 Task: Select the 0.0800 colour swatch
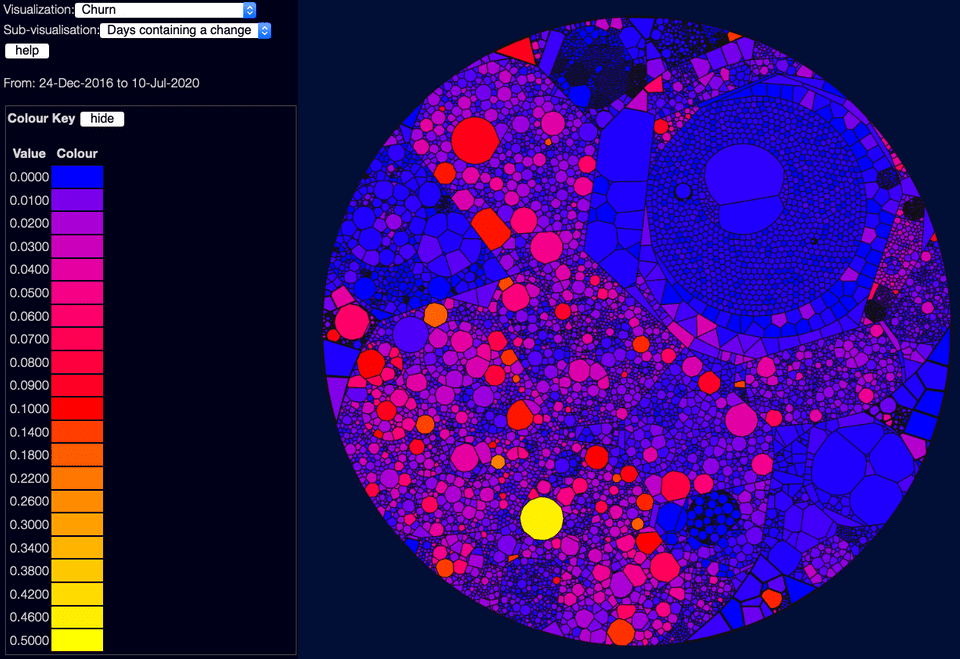[77, 362]
